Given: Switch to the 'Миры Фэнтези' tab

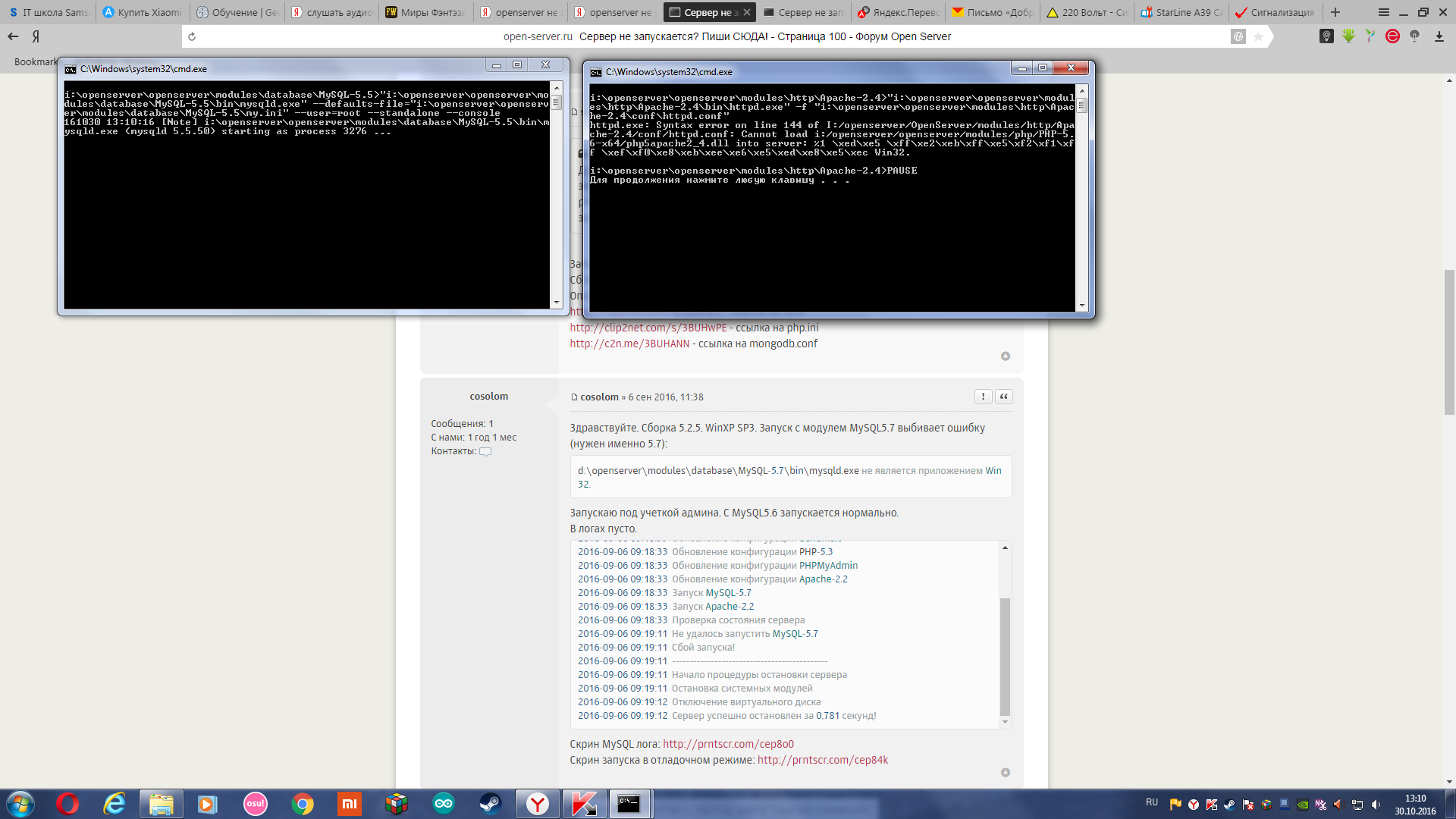Looking at the screenshot, I should (425, 12).
